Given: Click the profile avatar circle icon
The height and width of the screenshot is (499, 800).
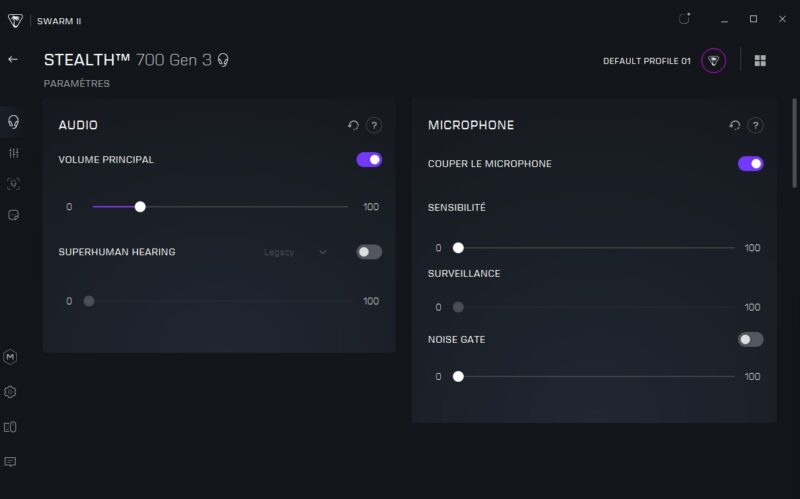Looking at the screenshot, I should 713,61.
